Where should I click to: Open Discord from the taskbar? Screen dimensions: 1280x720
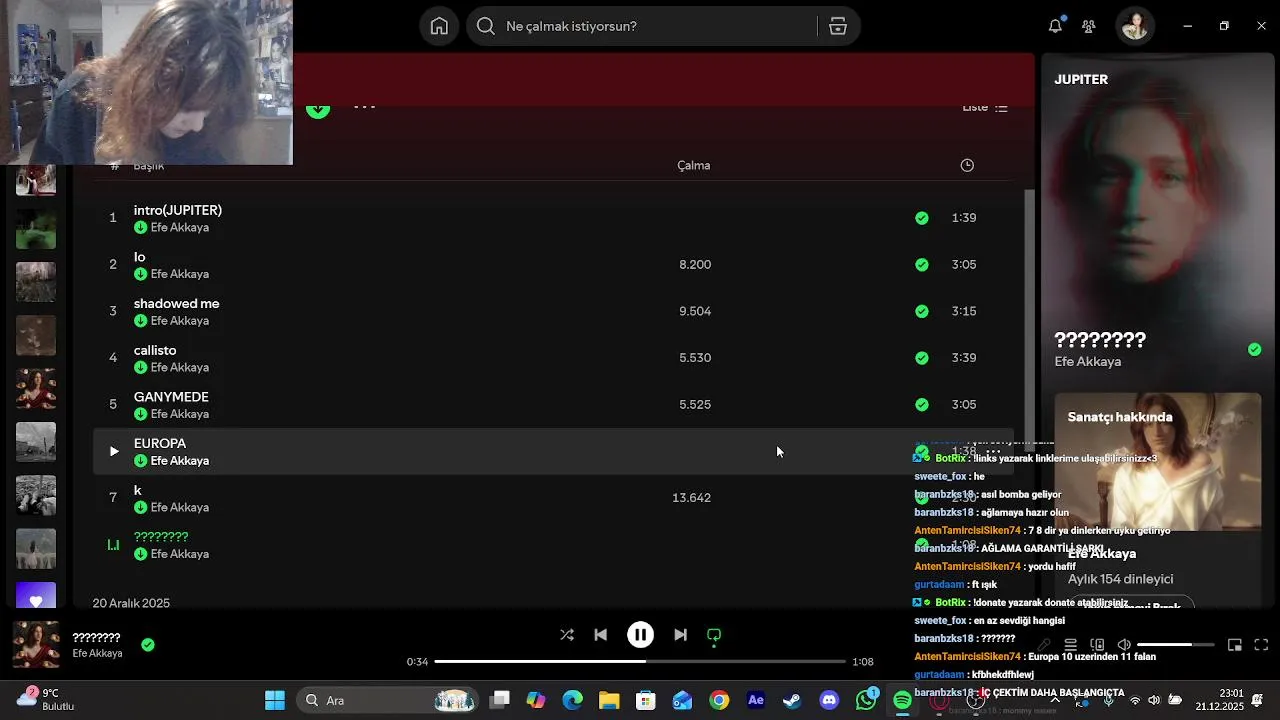click(x=829, y=700)
